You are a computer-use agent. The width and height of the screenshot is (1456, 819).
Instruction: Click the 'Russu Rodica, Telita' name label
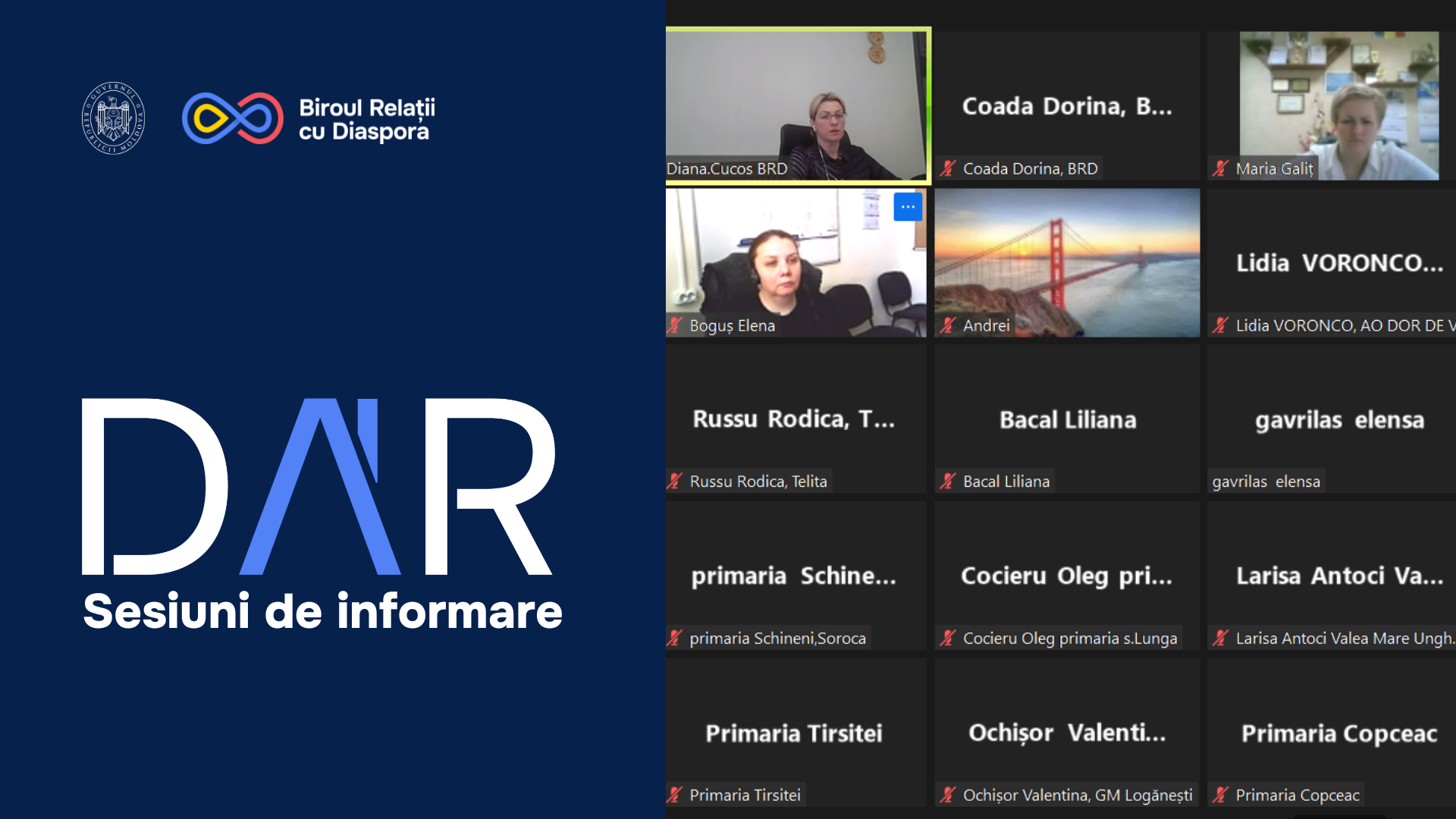click(758, 481)
